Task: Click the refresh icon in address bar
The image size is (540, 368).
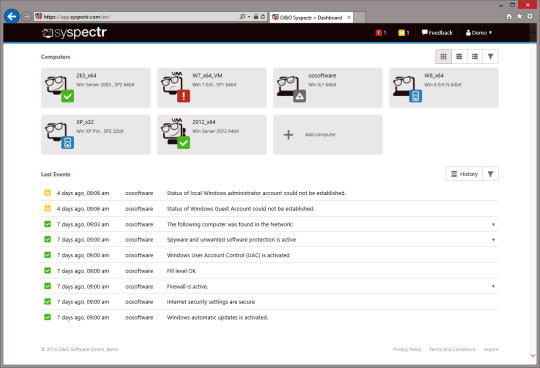Action: 263,17
